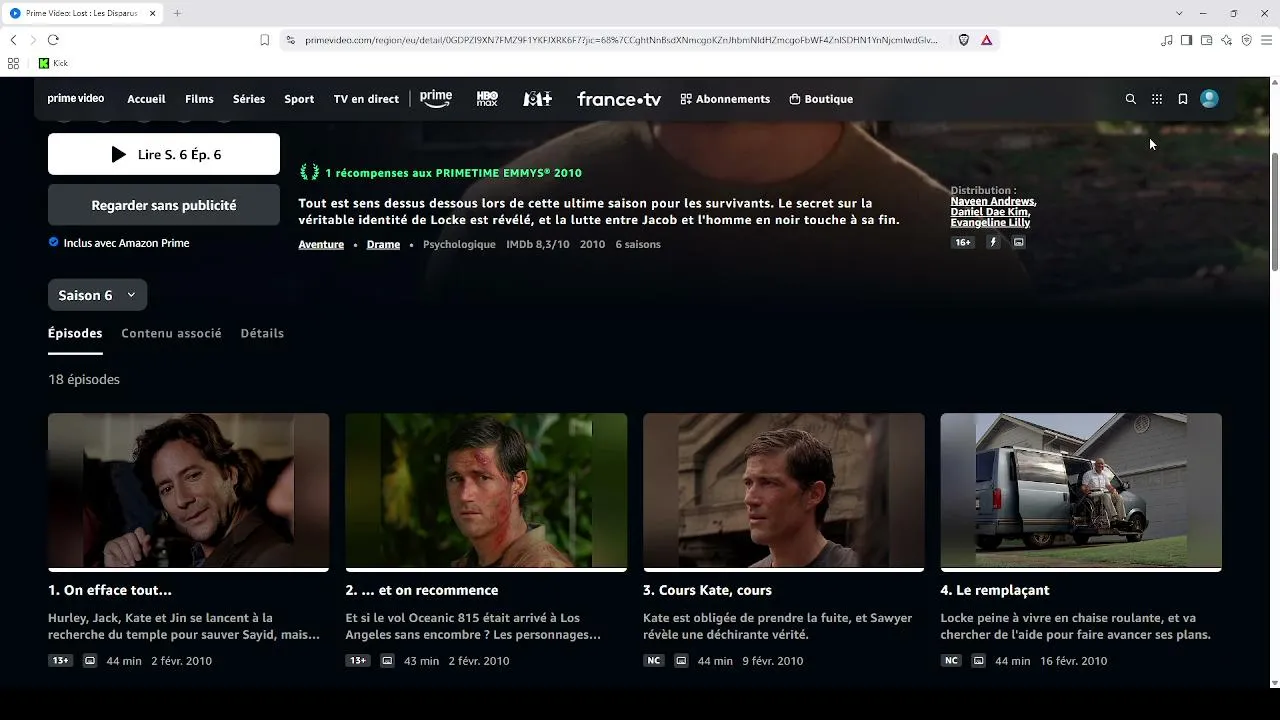Open the Séries navigation item
1280x720 pixels.
[249, 99]
